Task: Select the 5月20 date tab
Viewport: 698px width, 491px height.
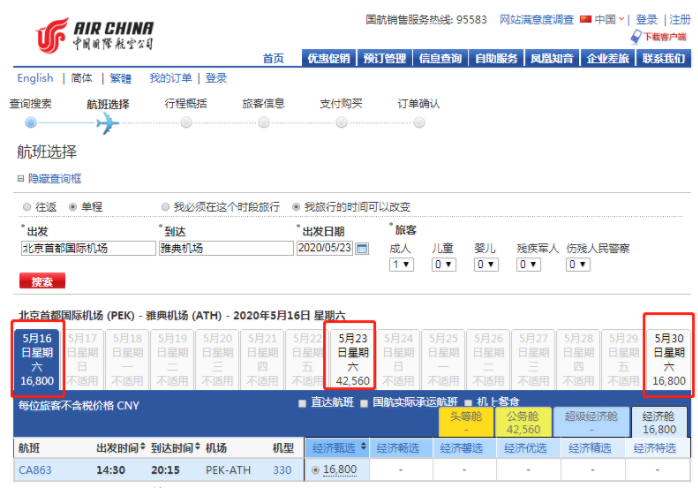Action: point(217,360)
